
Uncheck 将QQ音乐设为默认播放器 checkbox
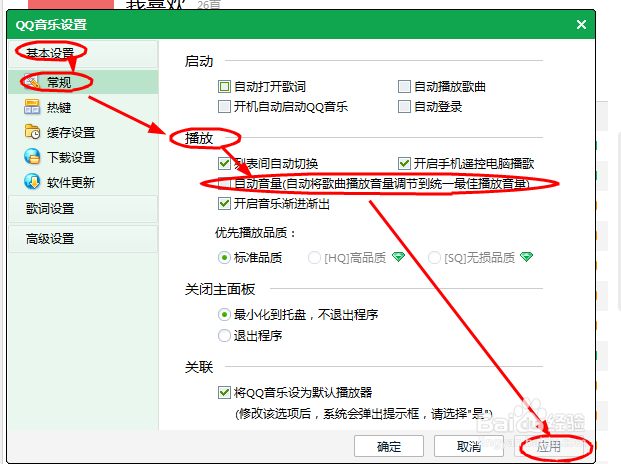tap(224, 392)
